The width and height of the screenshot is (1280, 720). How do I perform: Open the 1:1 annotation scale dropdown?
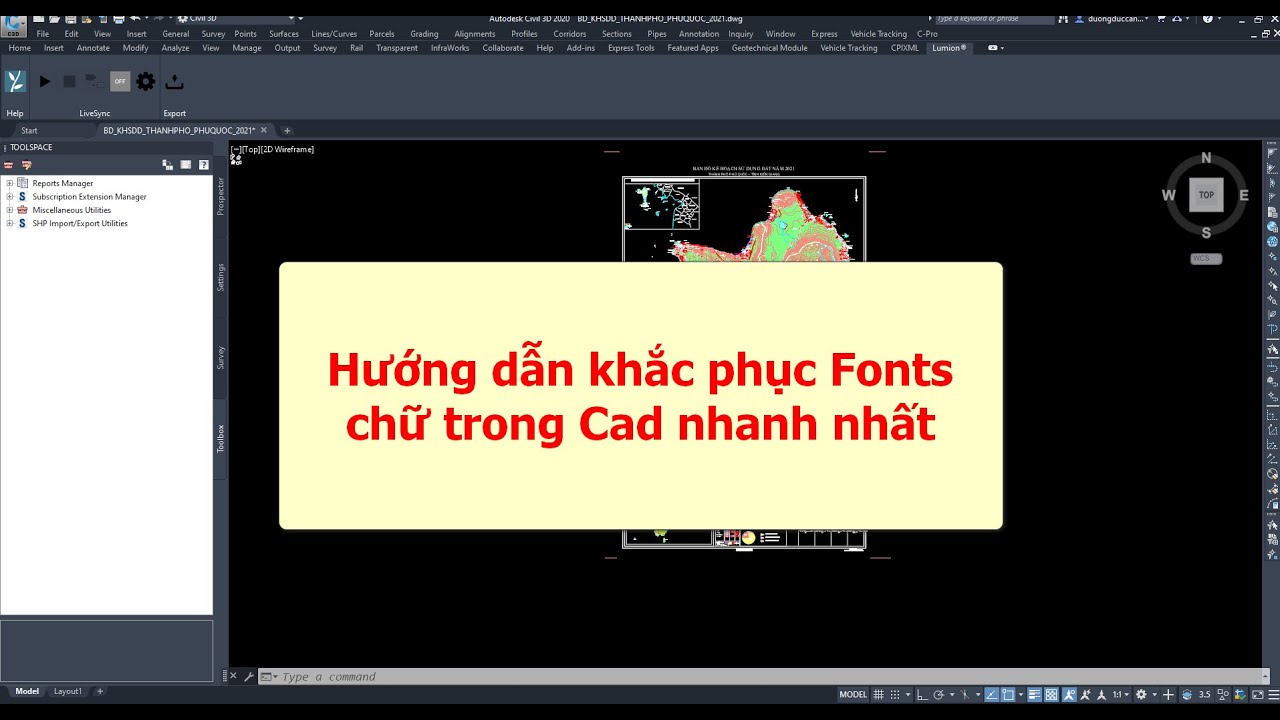(1121, 694)
